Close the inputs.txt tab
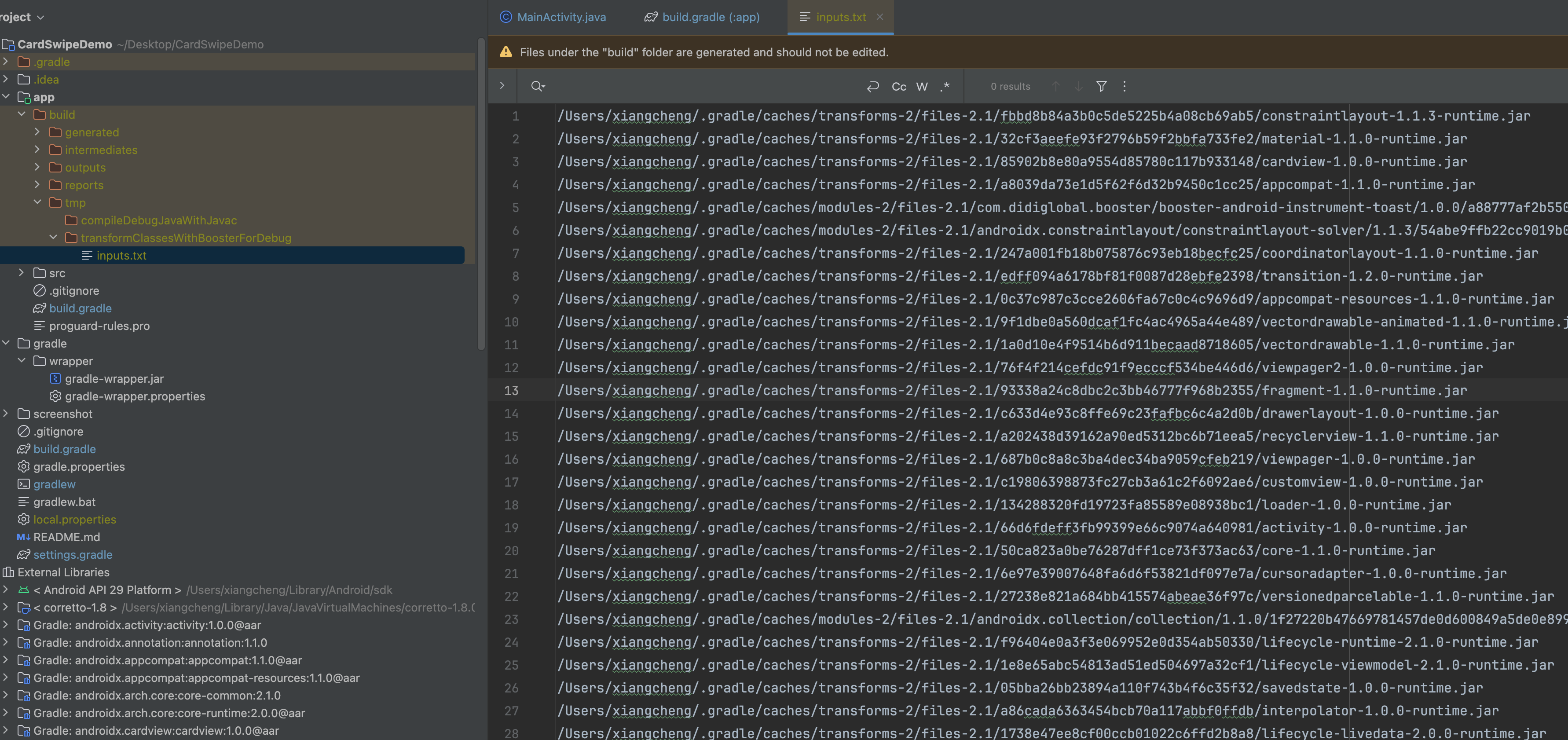Viewport: 1568px width, 740px height. pos(879,17)
